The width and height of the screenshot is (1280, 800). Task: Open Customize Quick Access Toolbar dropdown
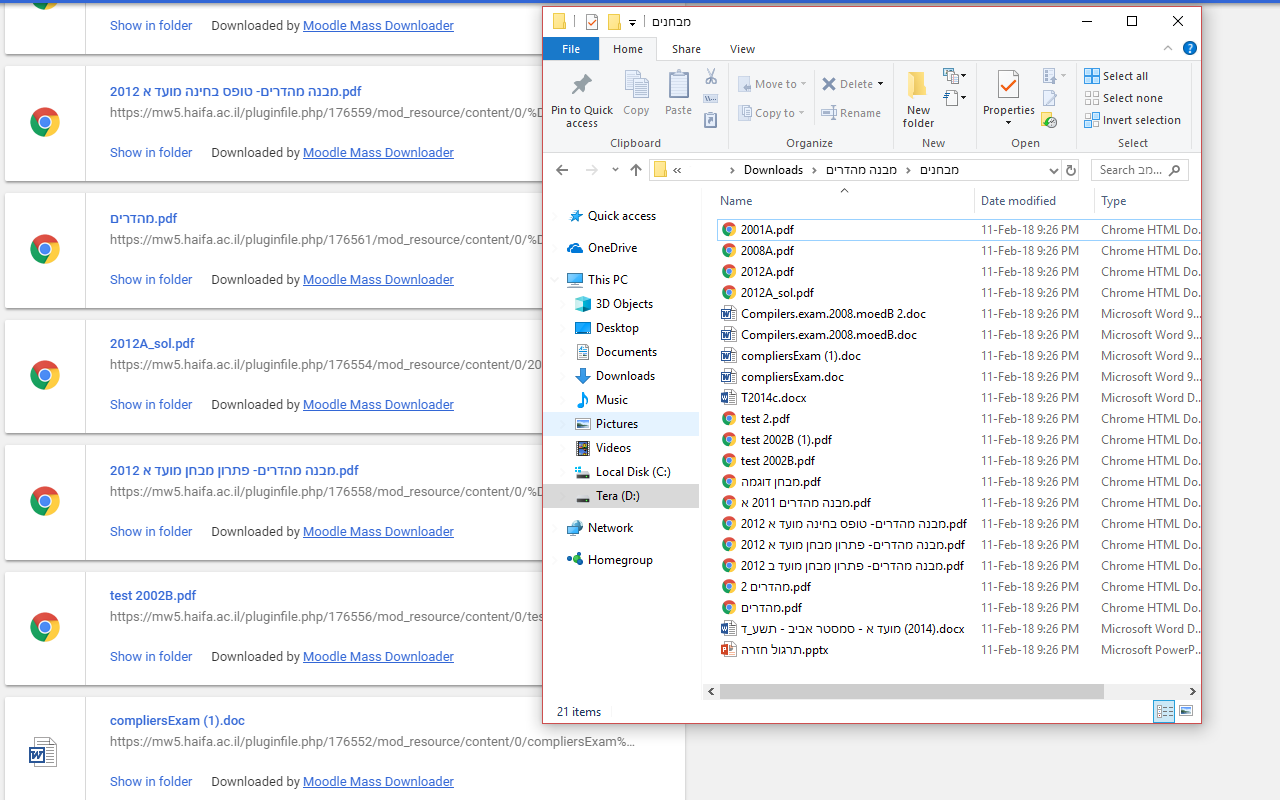tap(633, 22)
